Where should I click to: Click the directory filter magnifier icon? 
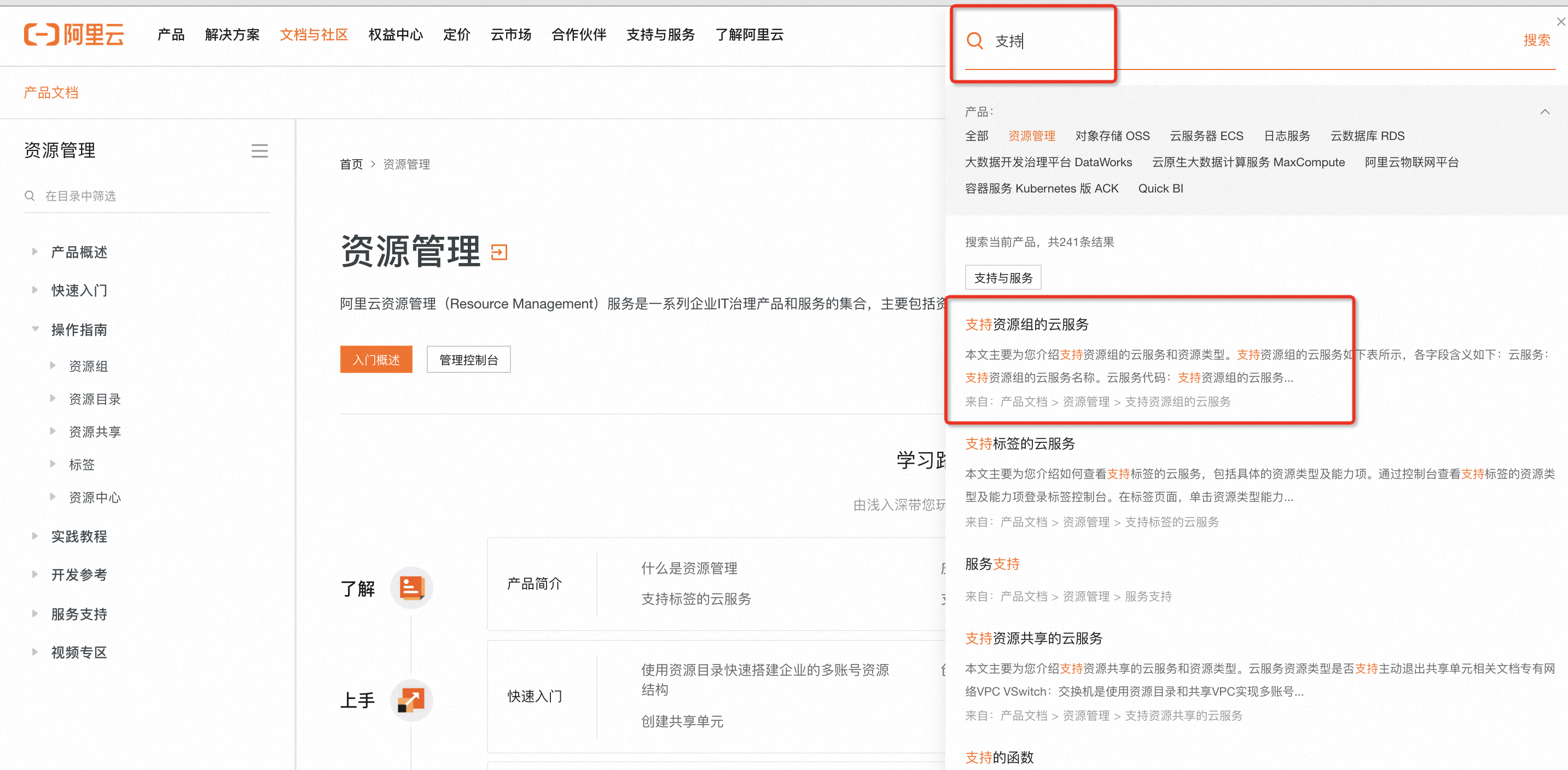click(29, 196)
